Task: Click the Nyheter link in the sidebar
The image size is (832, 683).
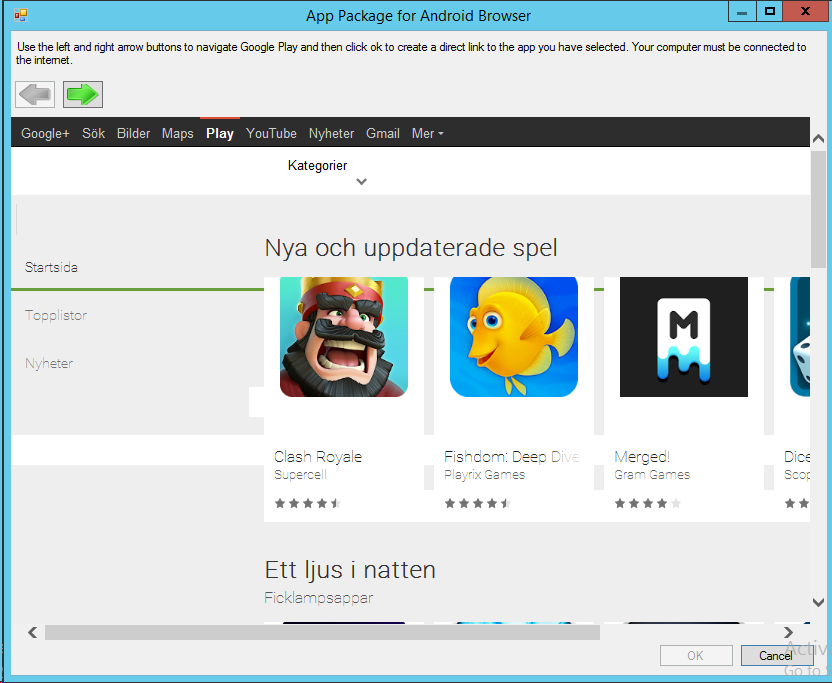Action: pyautogui.click(x=49, y=363)
